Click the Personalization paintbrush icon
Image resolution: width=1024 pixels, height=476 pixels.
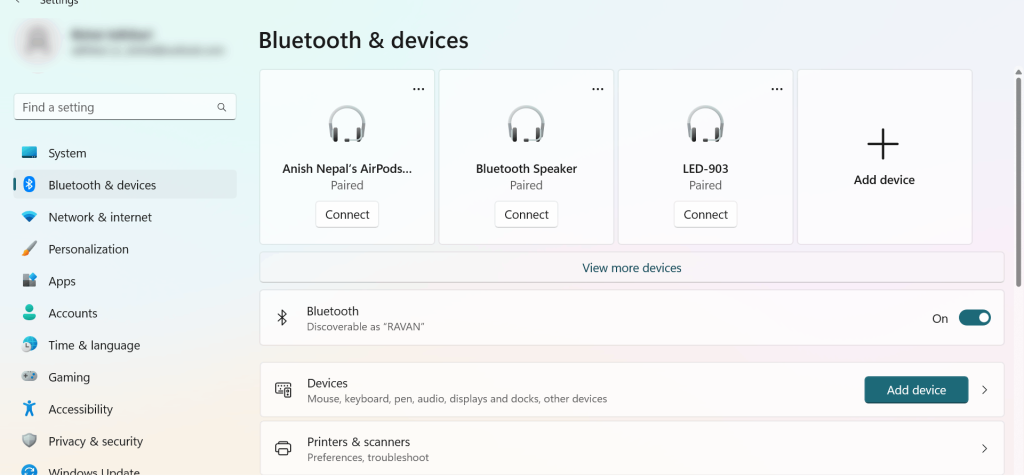29,249
